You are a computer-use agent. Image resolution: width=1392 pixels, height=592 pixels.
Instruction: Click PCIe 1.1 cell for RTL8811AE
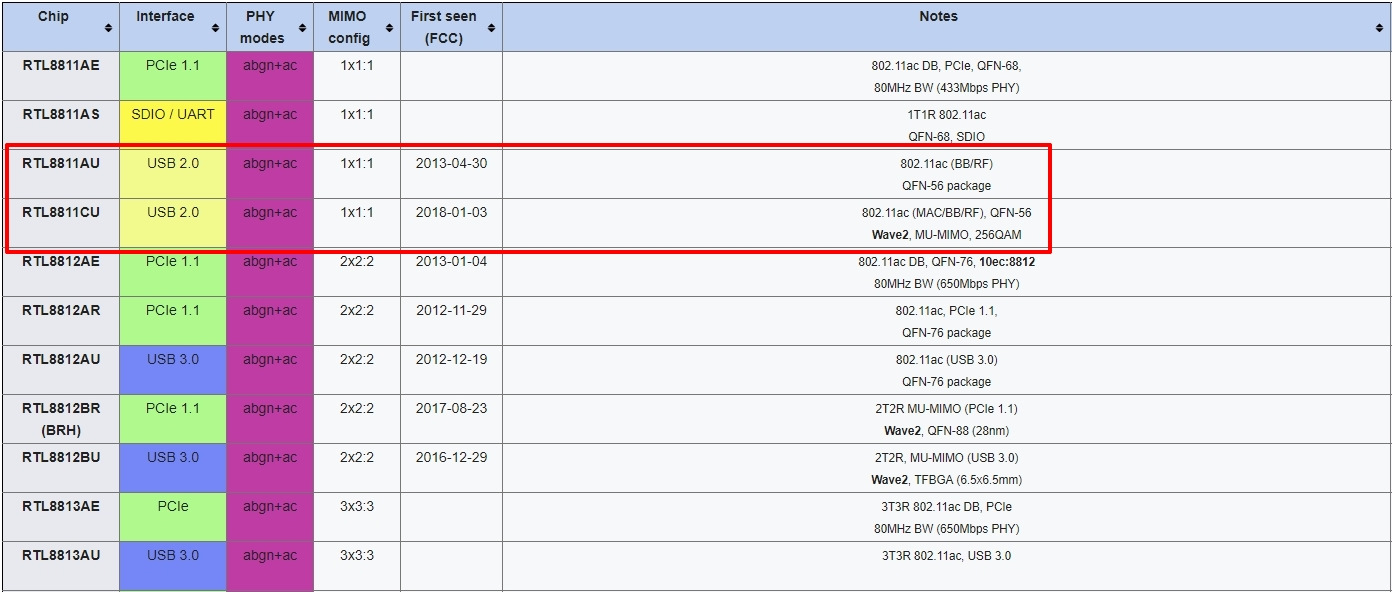(x=173, y=65)
